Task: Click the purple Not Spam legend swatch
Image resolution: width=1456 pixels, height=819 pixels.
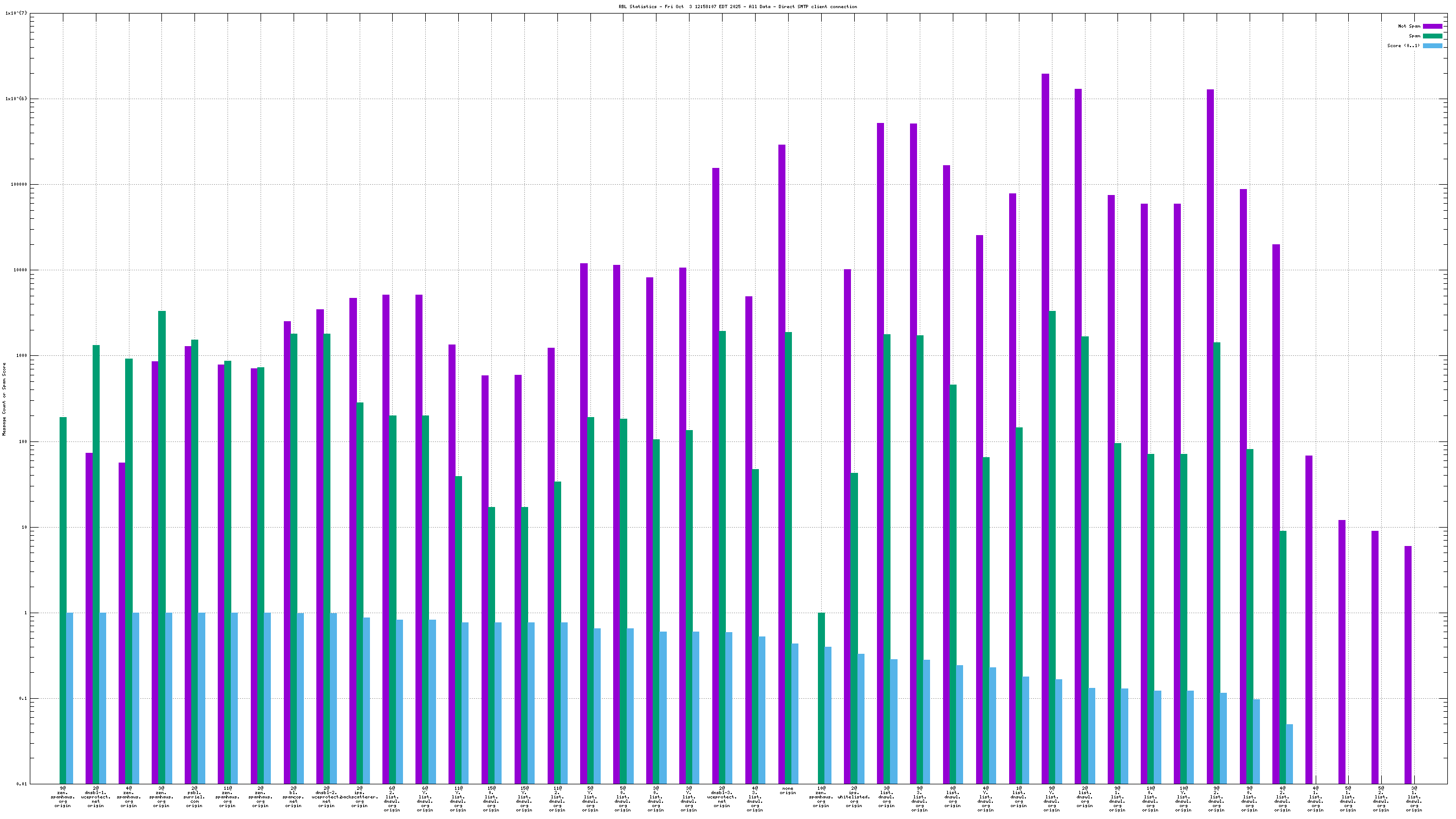Action: click(1432, 26)
